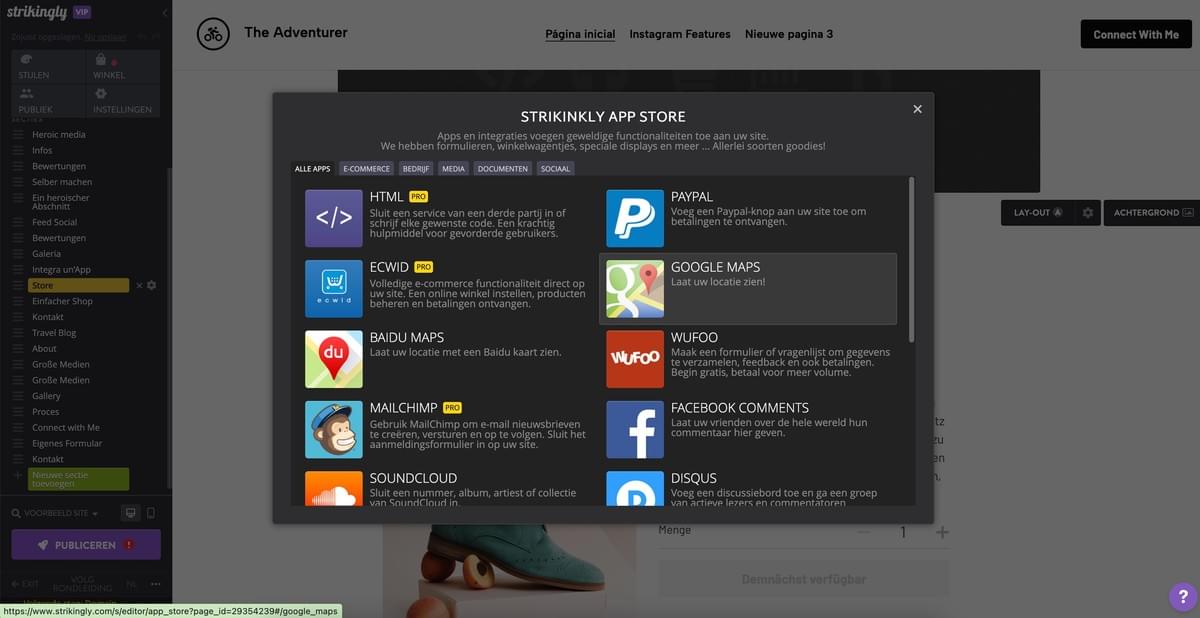The height and width of the screenshot is (618, 1200).
Task: Select Eigenes Formular section in sidebar
Action: click(67, 443)
